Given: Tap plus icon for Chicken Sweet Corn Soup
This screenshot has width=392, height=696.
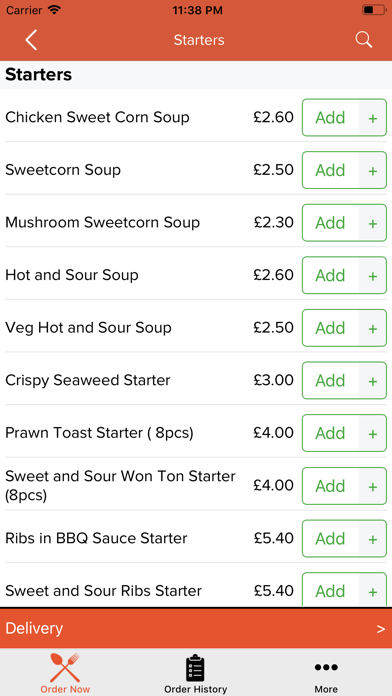Looking at the screenshot, I should pyautogui.click(x=372, y=118).
